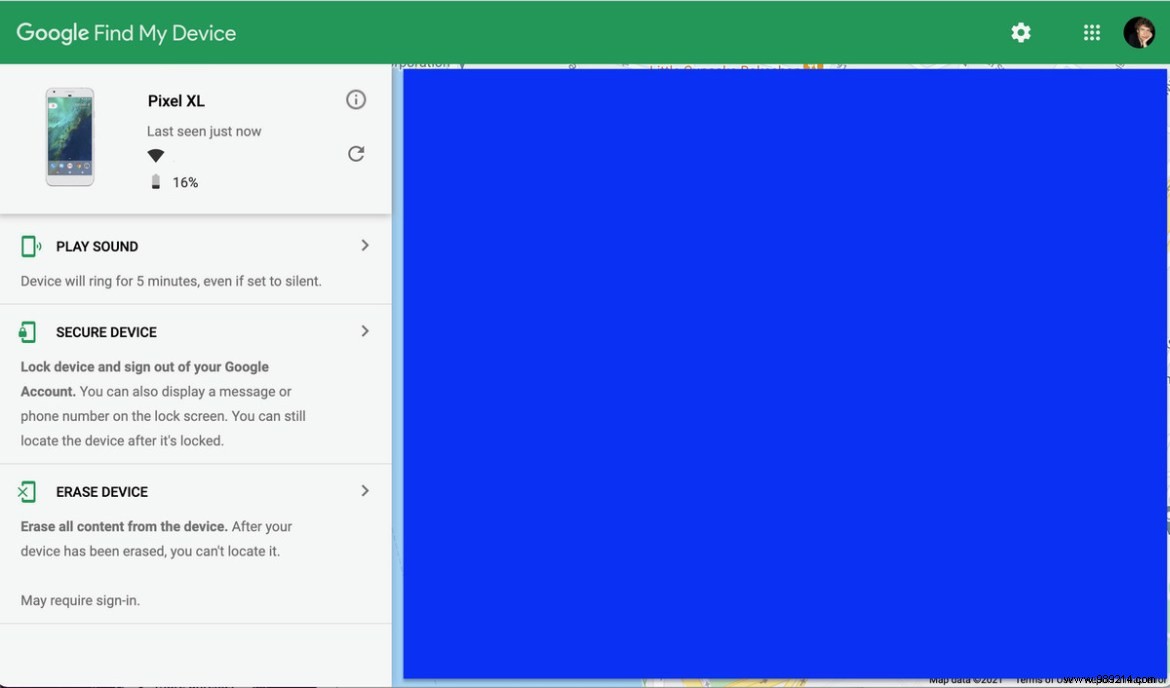1170x688 pixels.
Task: Expand the Erase Device option
Action: click(365, 490)
